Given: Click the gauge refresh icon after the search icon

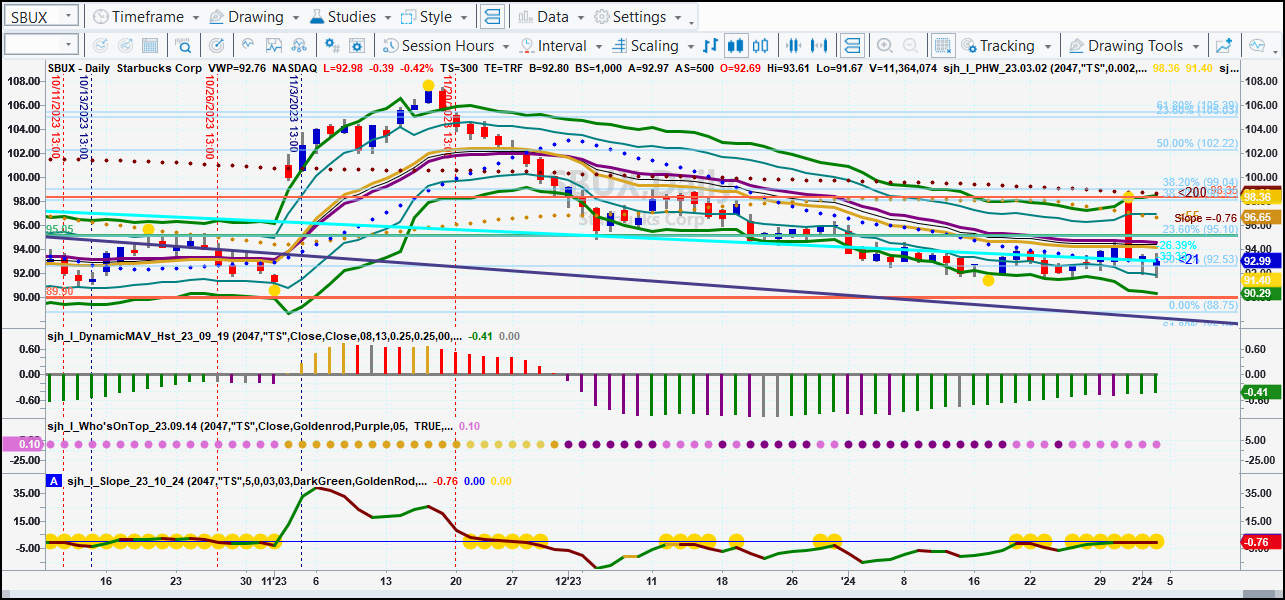Looking at the screenshot, I should [x=217, y=46].
